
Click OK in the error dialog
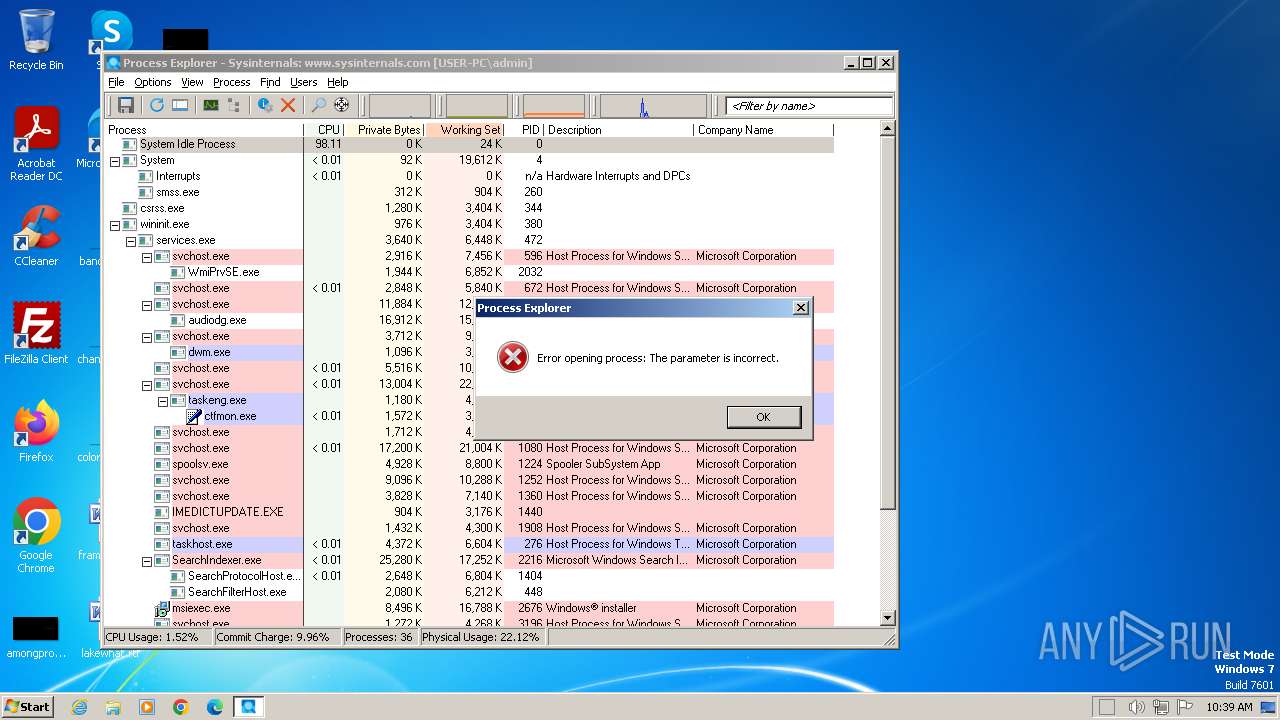coord(764,417)
